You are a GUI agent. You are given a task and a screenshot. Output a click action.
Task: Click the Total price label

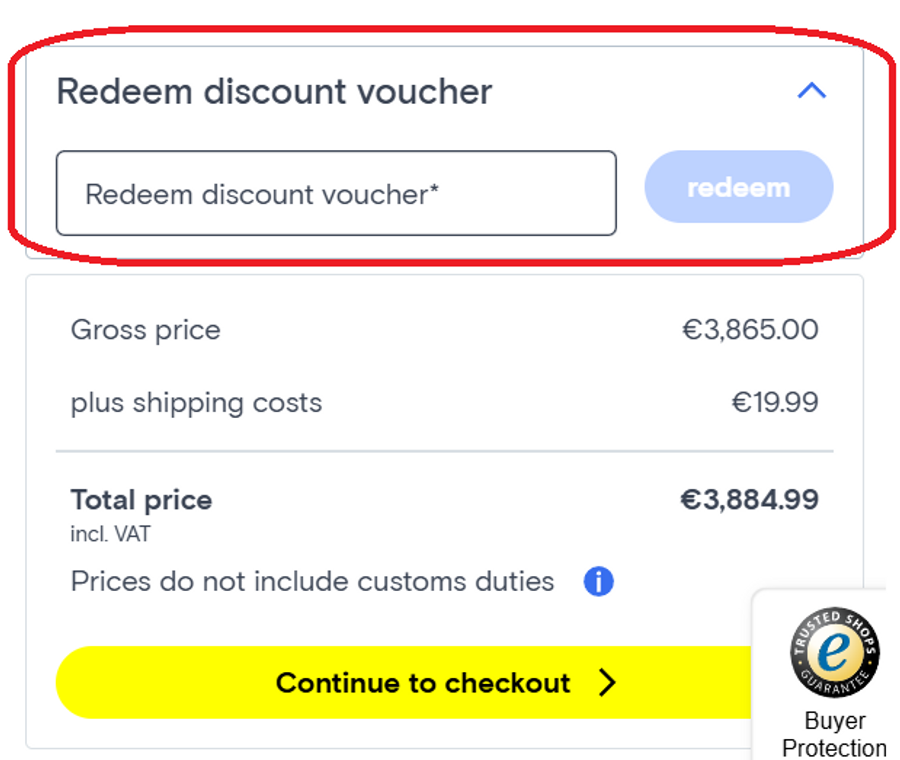click(141, 500)
